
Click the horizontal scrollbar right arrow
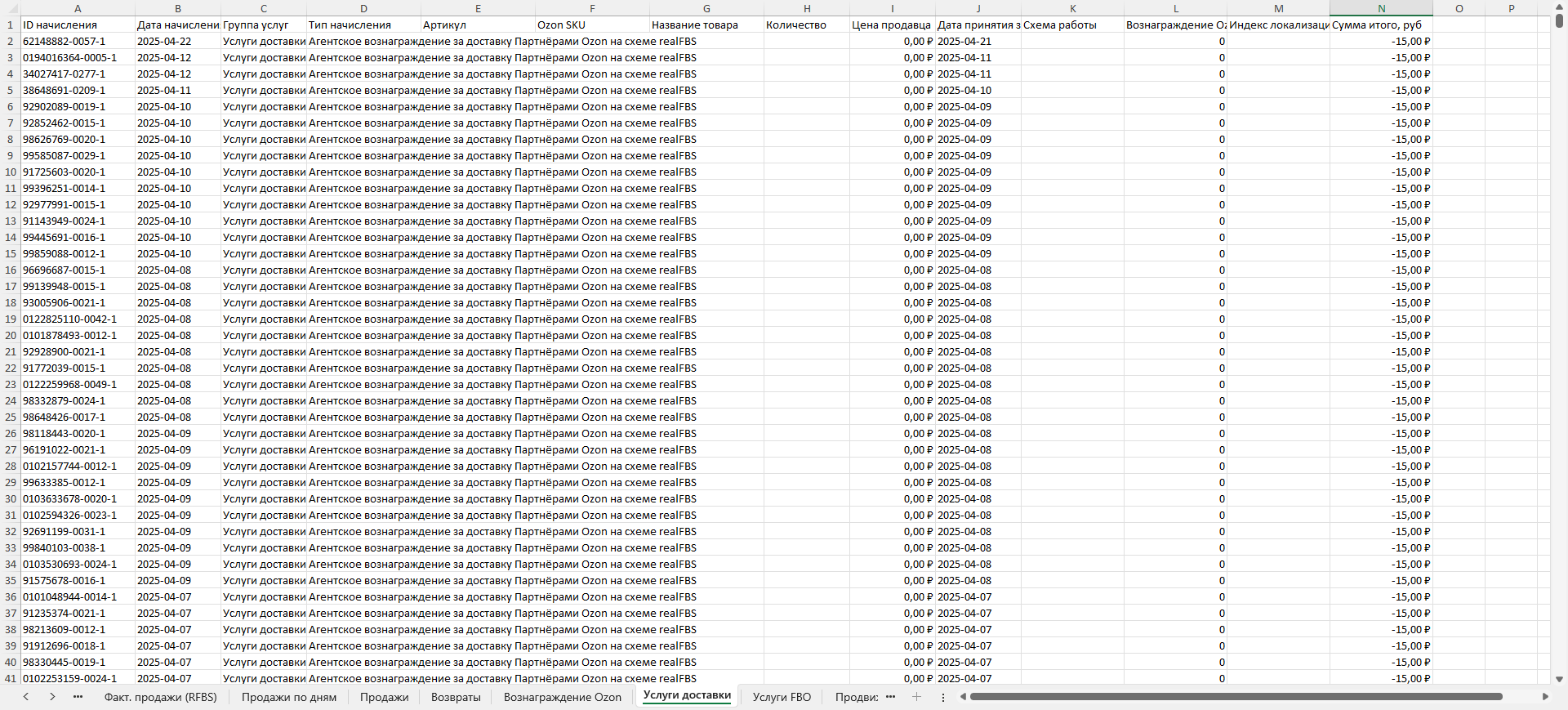click(x=1545, y=697)
